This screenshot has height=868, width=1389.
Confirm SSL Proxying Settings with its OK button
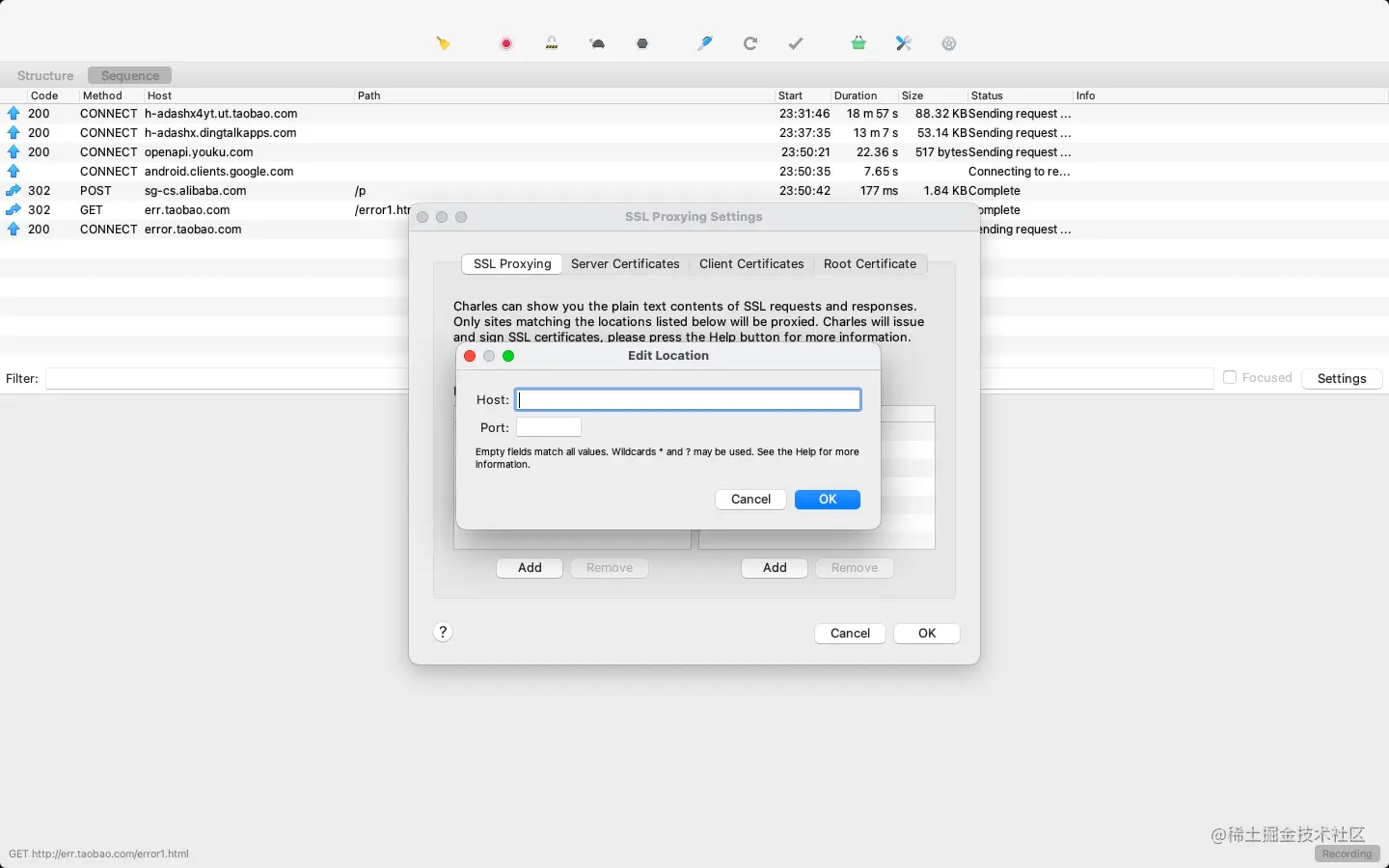click(927, 634)
